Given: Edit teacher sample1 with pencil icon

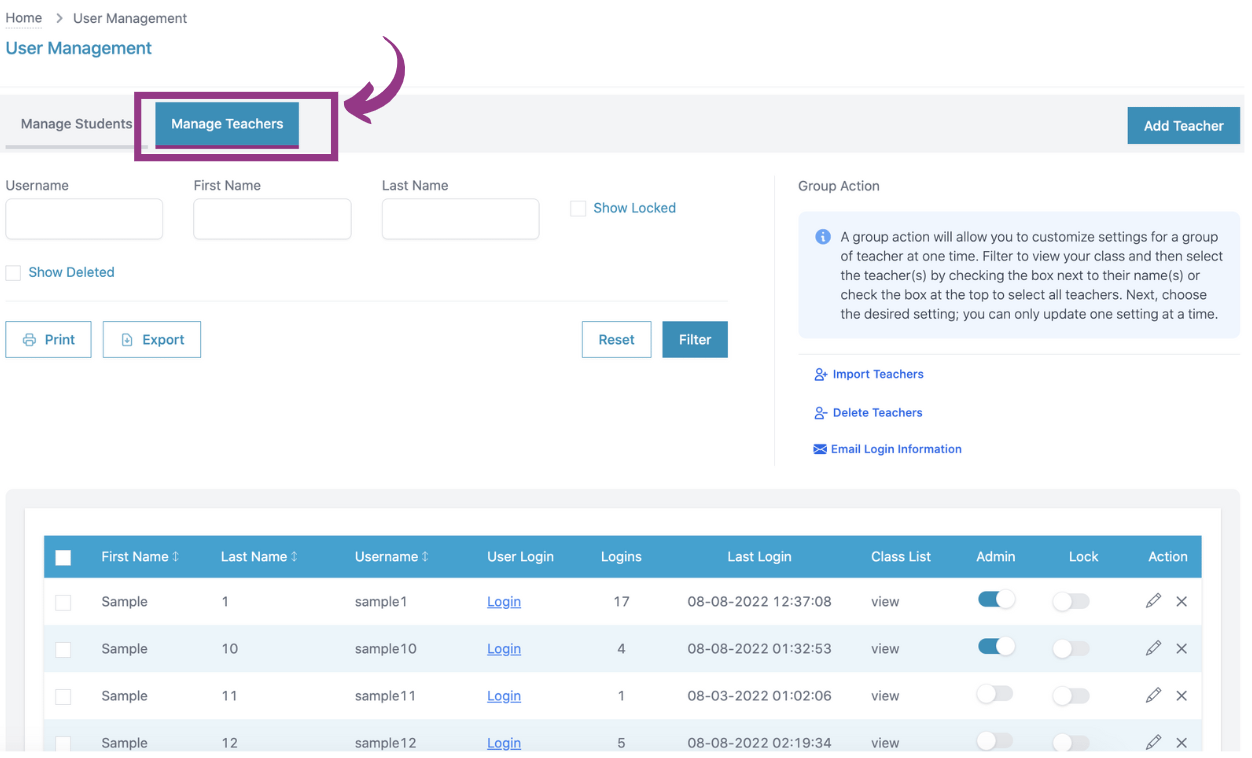Looking at the screenshot, I should point(1153,601).
